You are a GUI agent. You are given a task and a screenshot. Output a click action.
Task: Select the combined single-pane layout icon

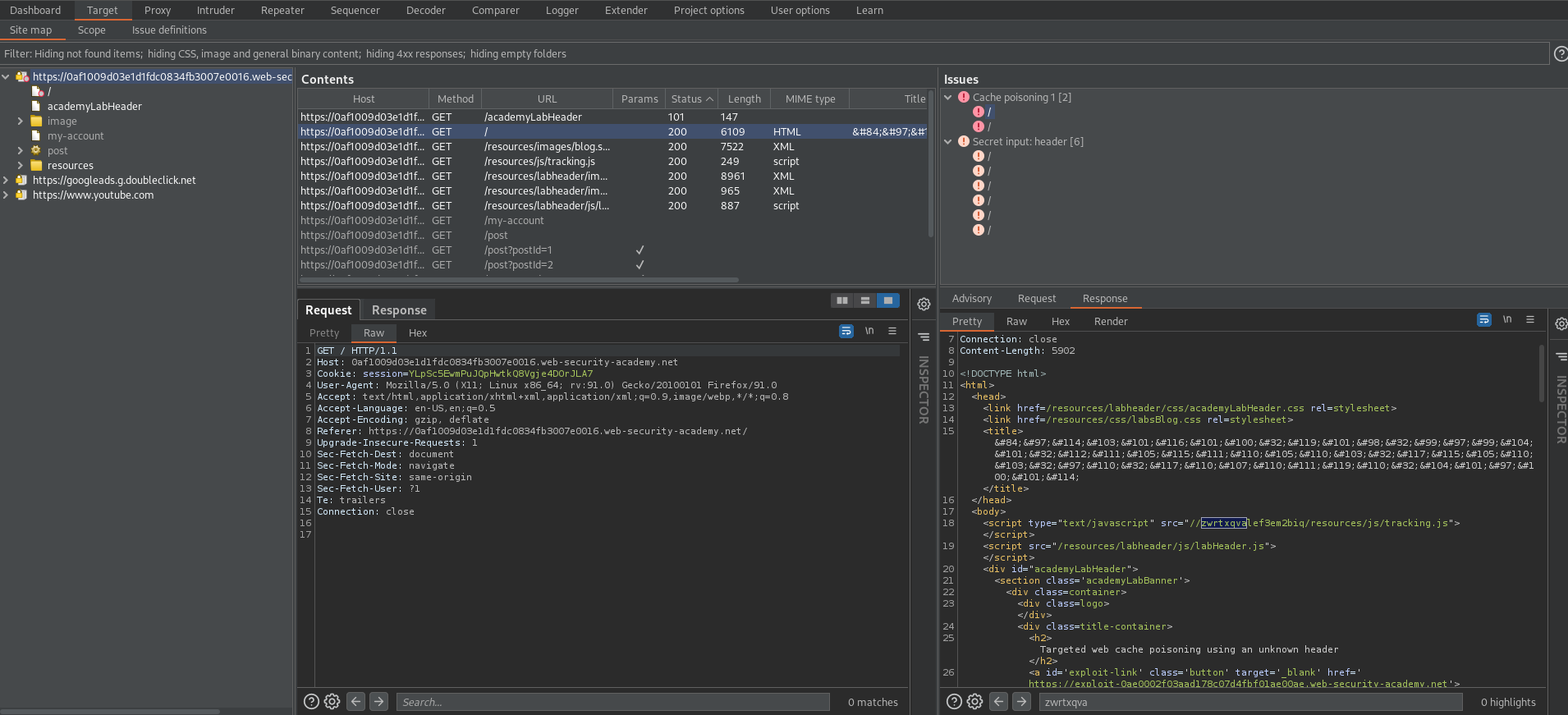888,300
